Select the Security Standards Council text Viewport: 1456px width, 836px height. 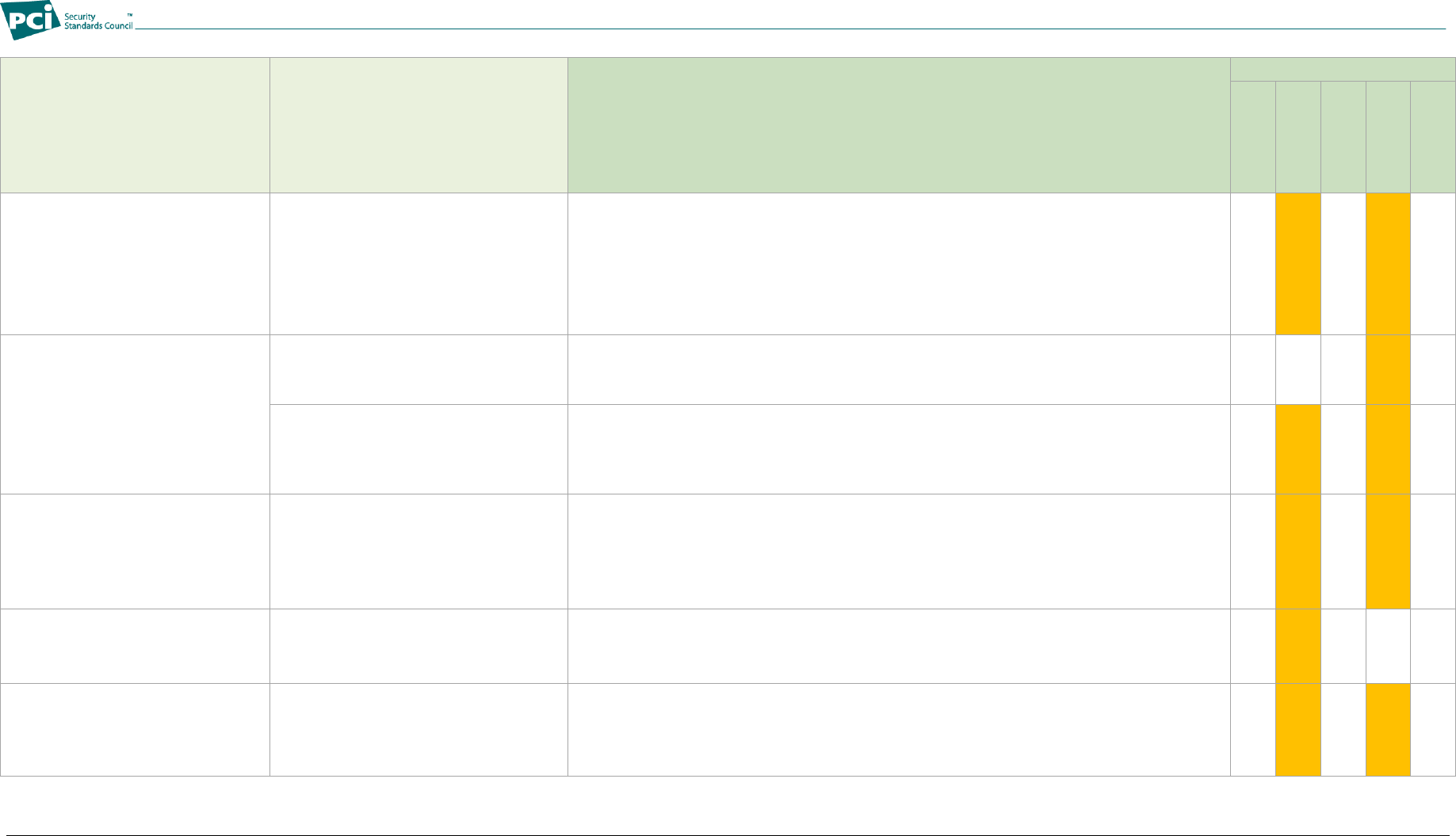tap(98, 21)
